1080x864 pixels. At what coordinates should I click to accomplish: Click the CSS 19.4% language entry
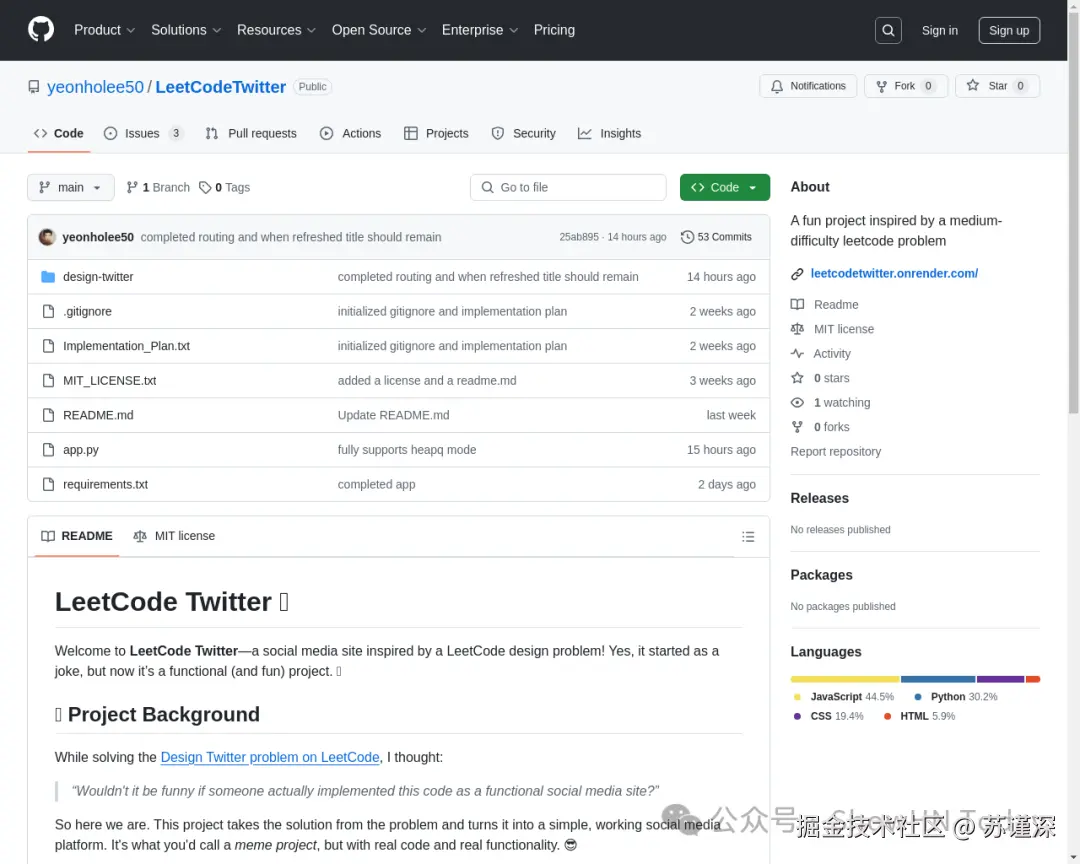pos(828,716)
